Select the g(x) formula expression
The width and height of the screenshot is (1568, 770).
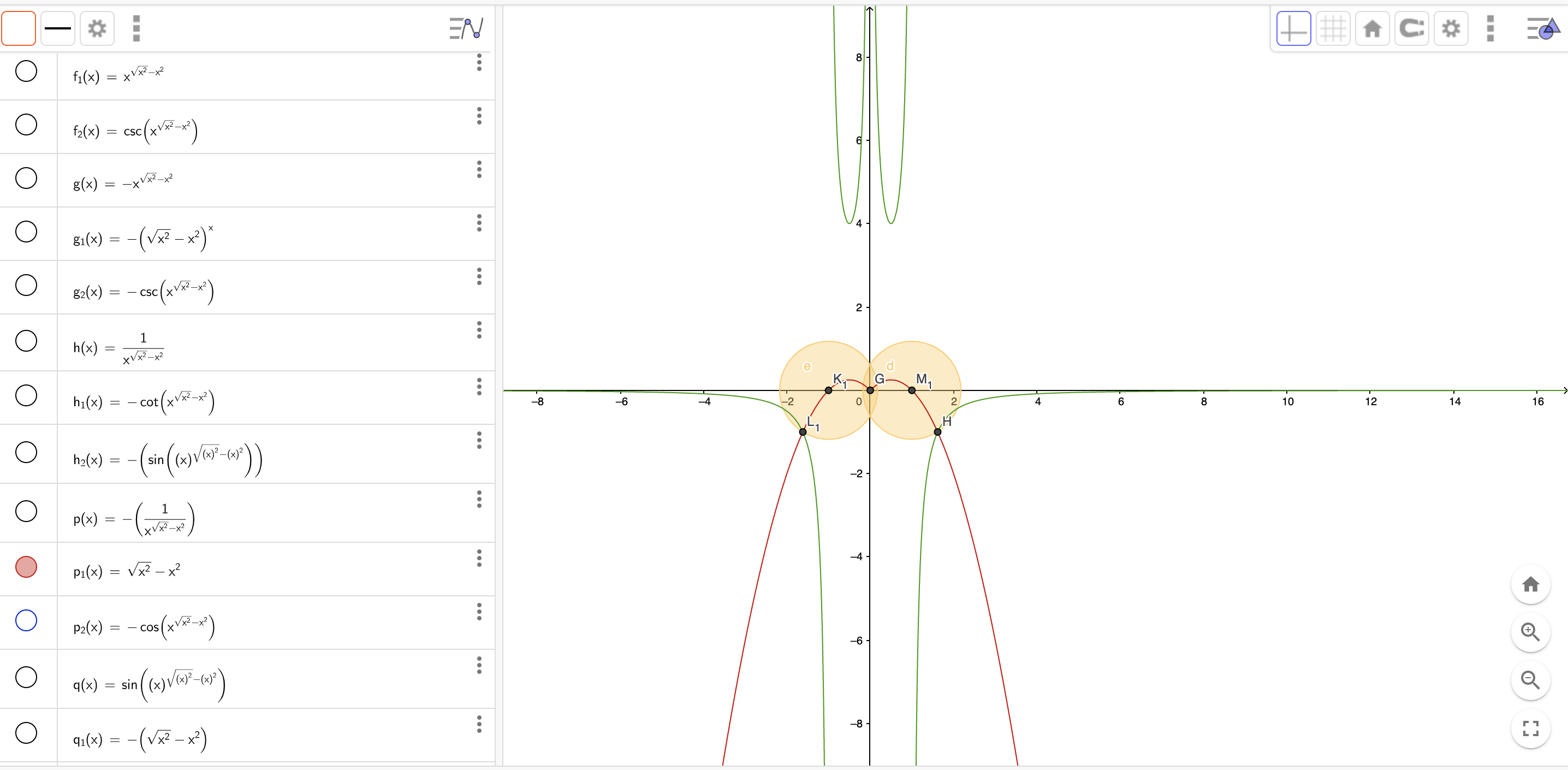pyautogui.click(x=123, y=182)
